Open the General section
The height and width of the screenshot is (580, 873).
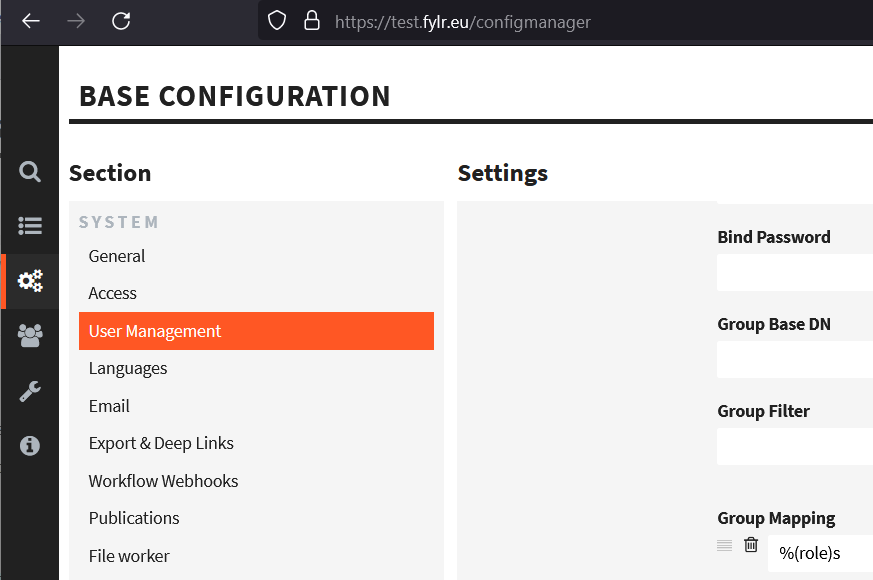tap(117, 256)
